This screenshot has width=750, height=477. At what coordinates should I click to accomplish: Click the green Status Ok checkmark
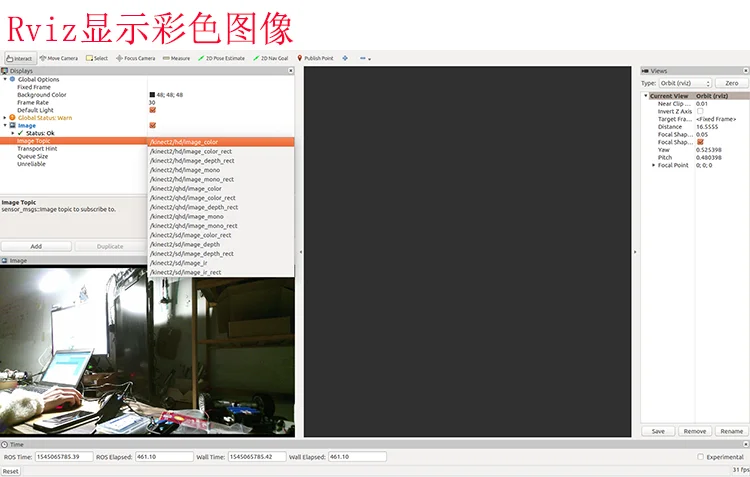[21, 133]
